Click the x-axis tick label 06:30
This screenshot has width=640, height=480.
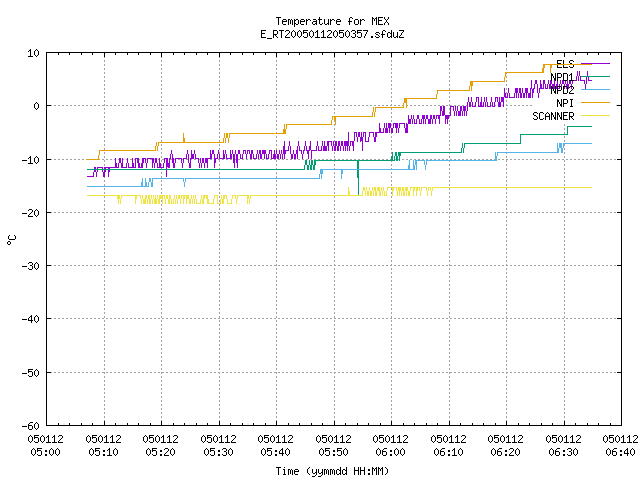click(x=564, y=452)
